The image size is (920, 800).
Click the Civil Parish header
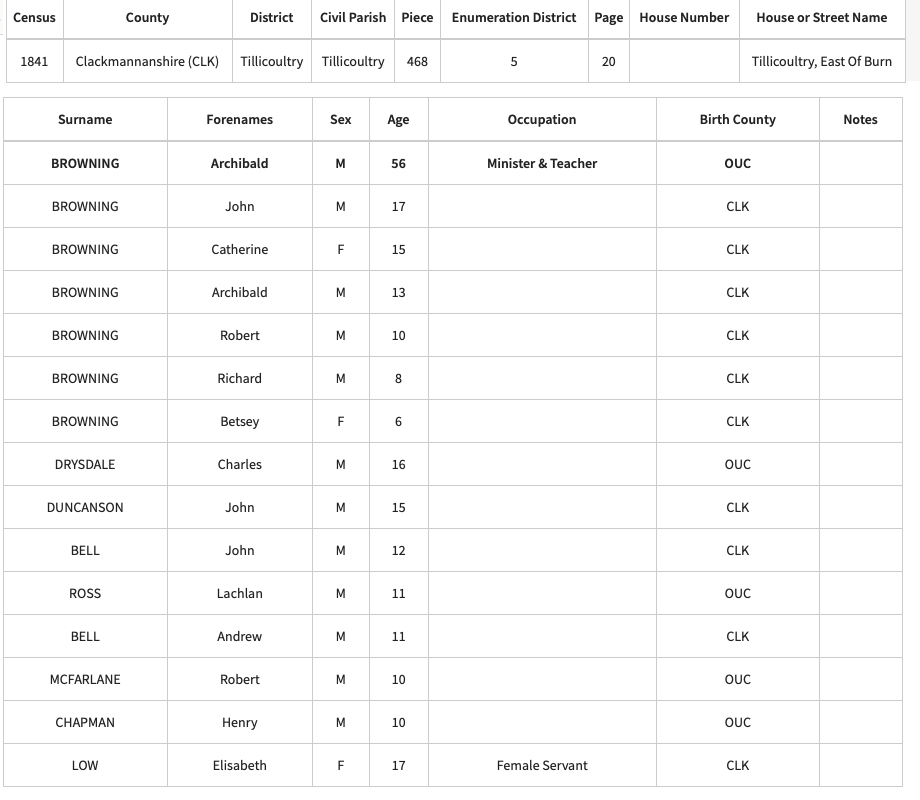pyautogui.click(x=353, y=17)
